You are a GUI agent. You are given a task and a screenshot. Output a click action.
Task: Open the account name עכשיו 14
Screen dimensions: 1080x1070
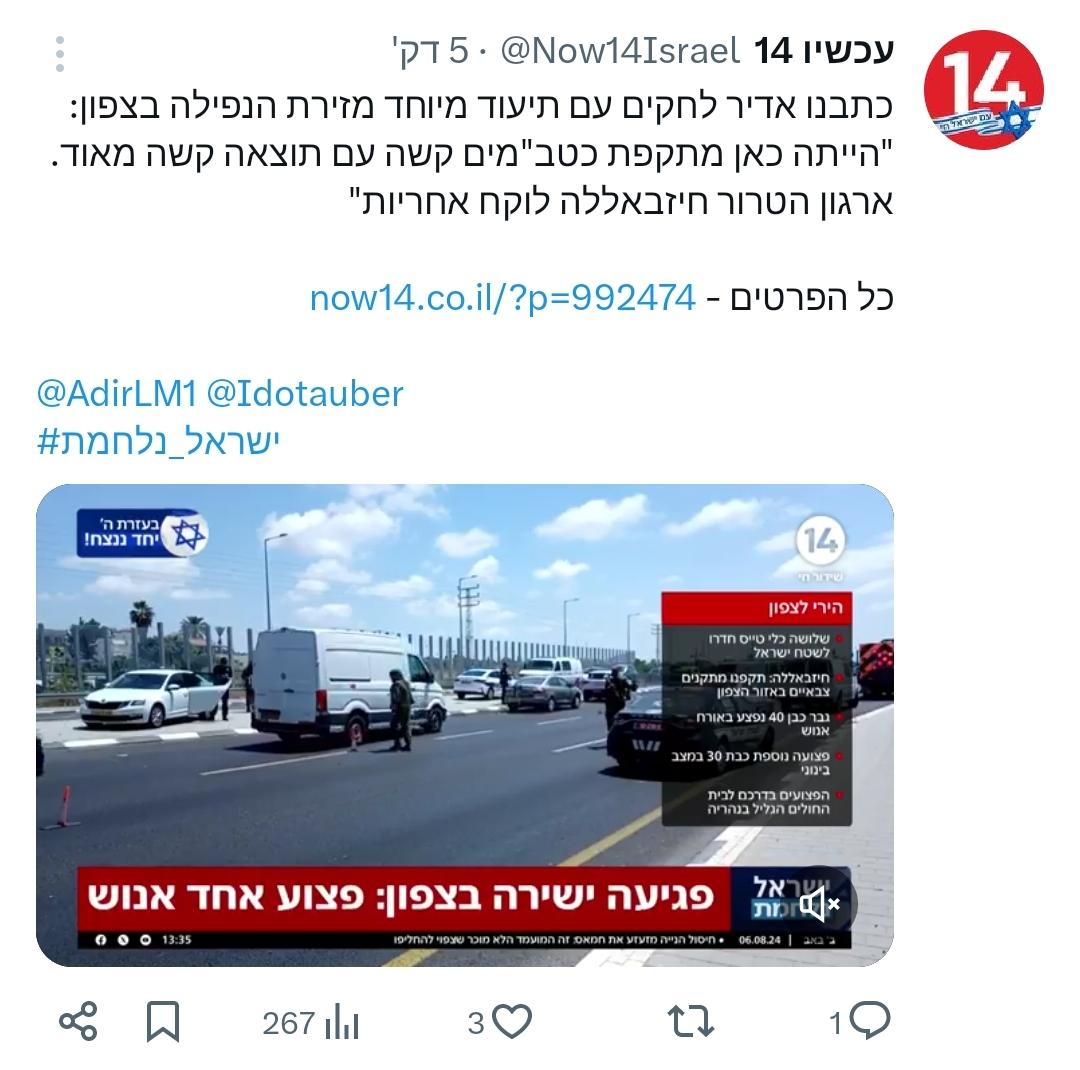[824, 50]
